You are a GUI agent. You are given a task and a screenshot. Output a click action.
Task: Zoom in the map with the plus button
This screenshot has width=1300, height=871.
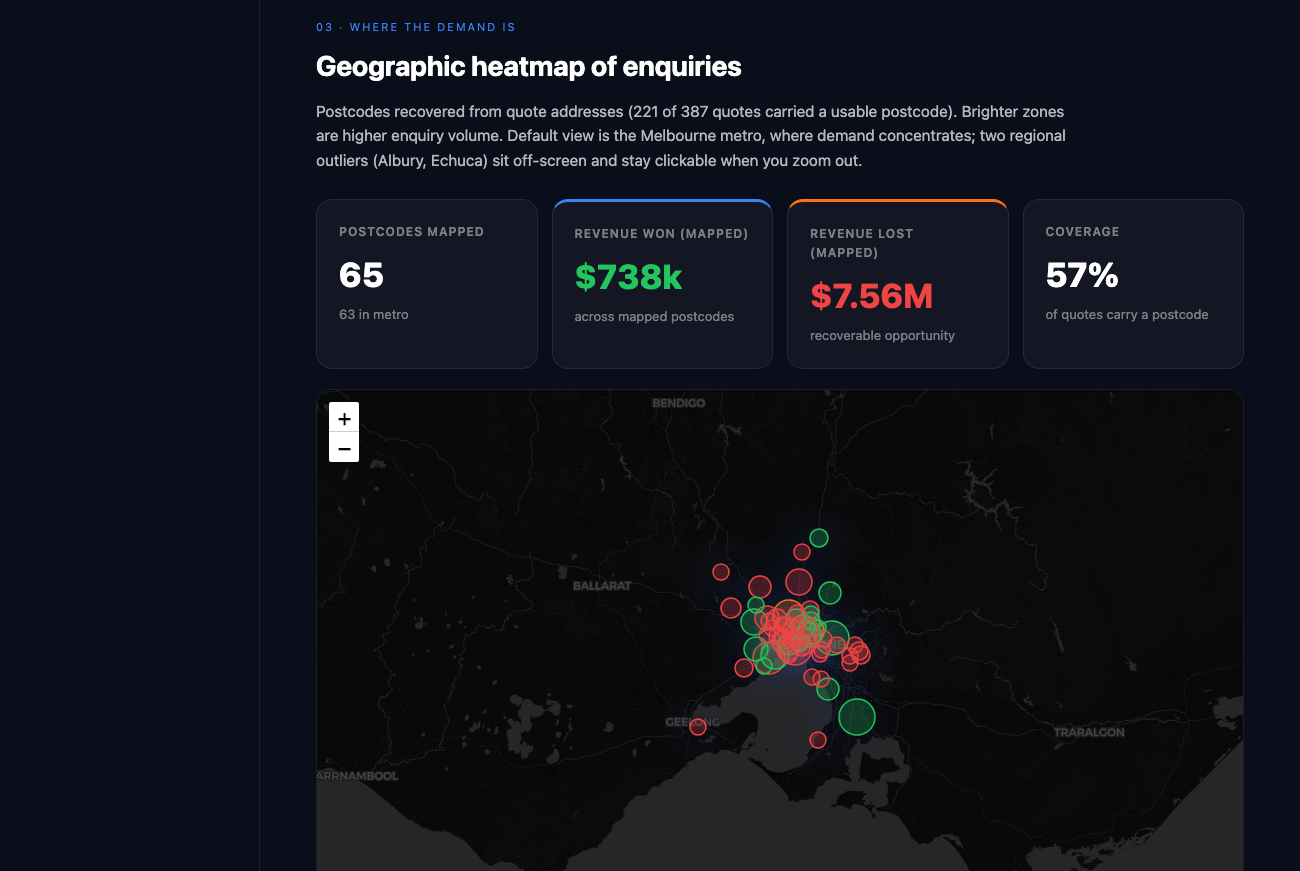pyautogui.click(x=344, y=418)
